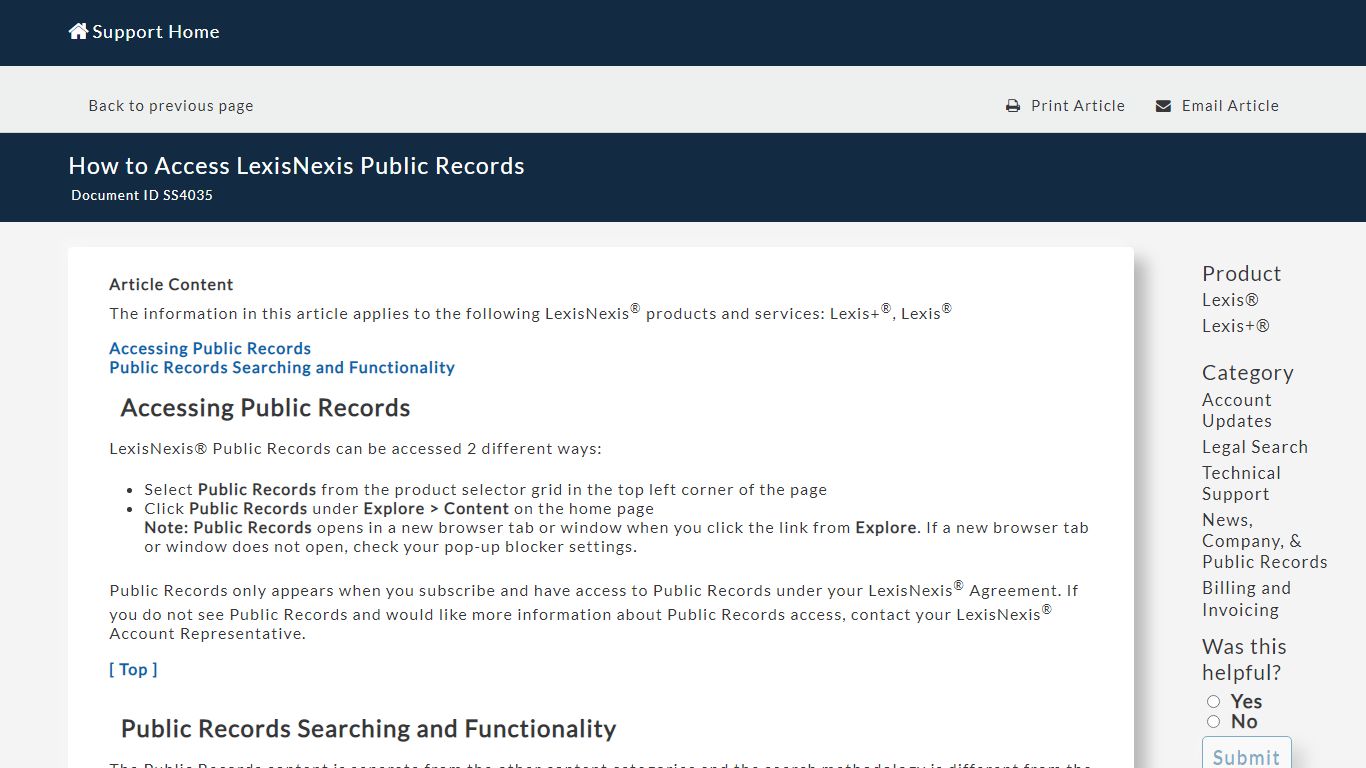1366x768 pixels.
Task: Select the Yes radio button
Action: pyautogui.click(x=1214, y=702)
